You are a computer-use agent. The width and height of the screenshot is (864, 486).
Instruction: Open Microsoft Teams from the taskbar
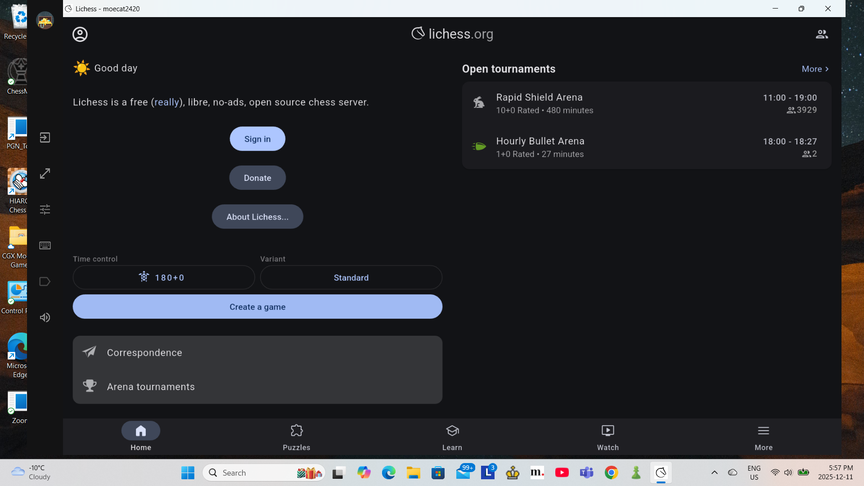point(586,473)
